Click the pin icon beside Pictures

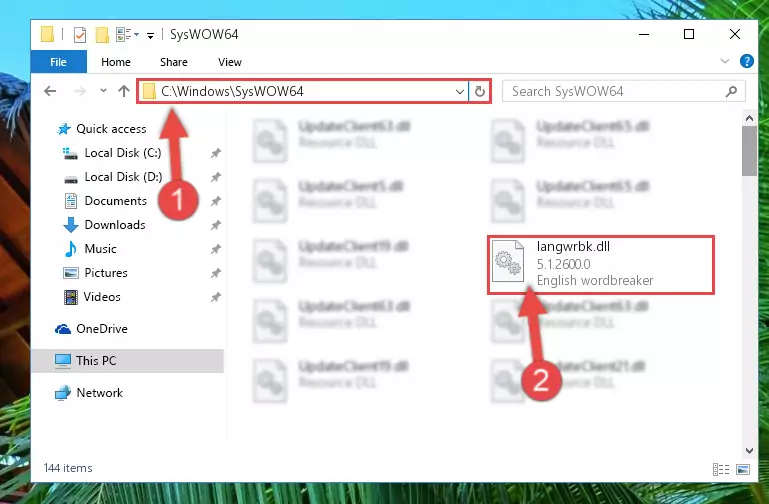click(x=216, y=273)
